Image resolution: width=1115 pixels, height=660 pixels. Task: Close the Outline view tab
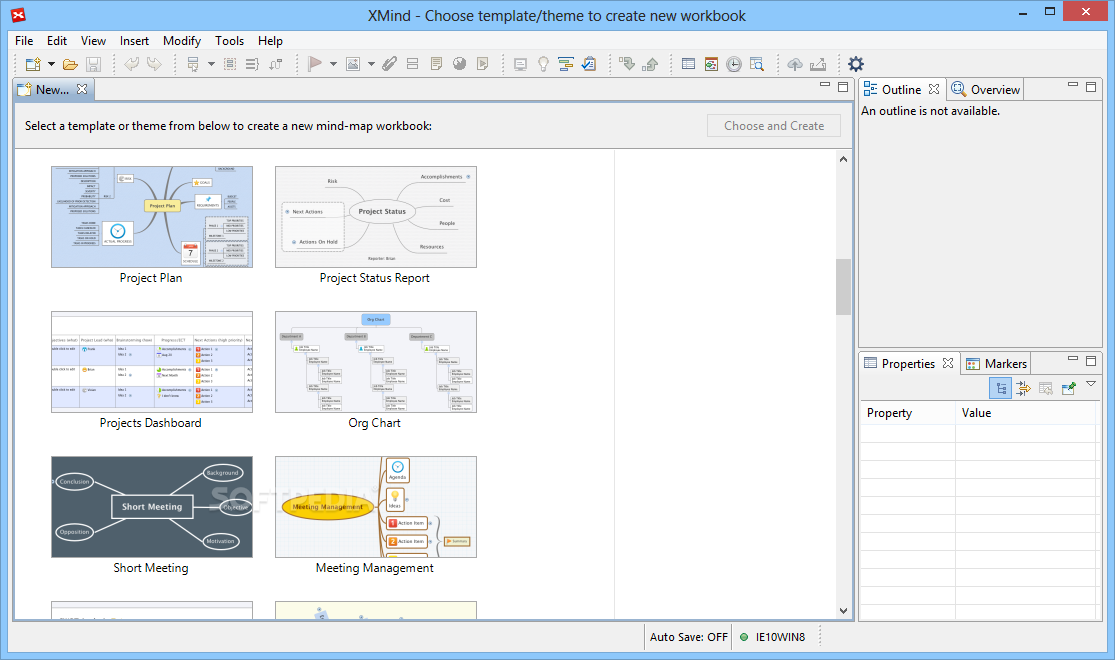pos(934,89)
